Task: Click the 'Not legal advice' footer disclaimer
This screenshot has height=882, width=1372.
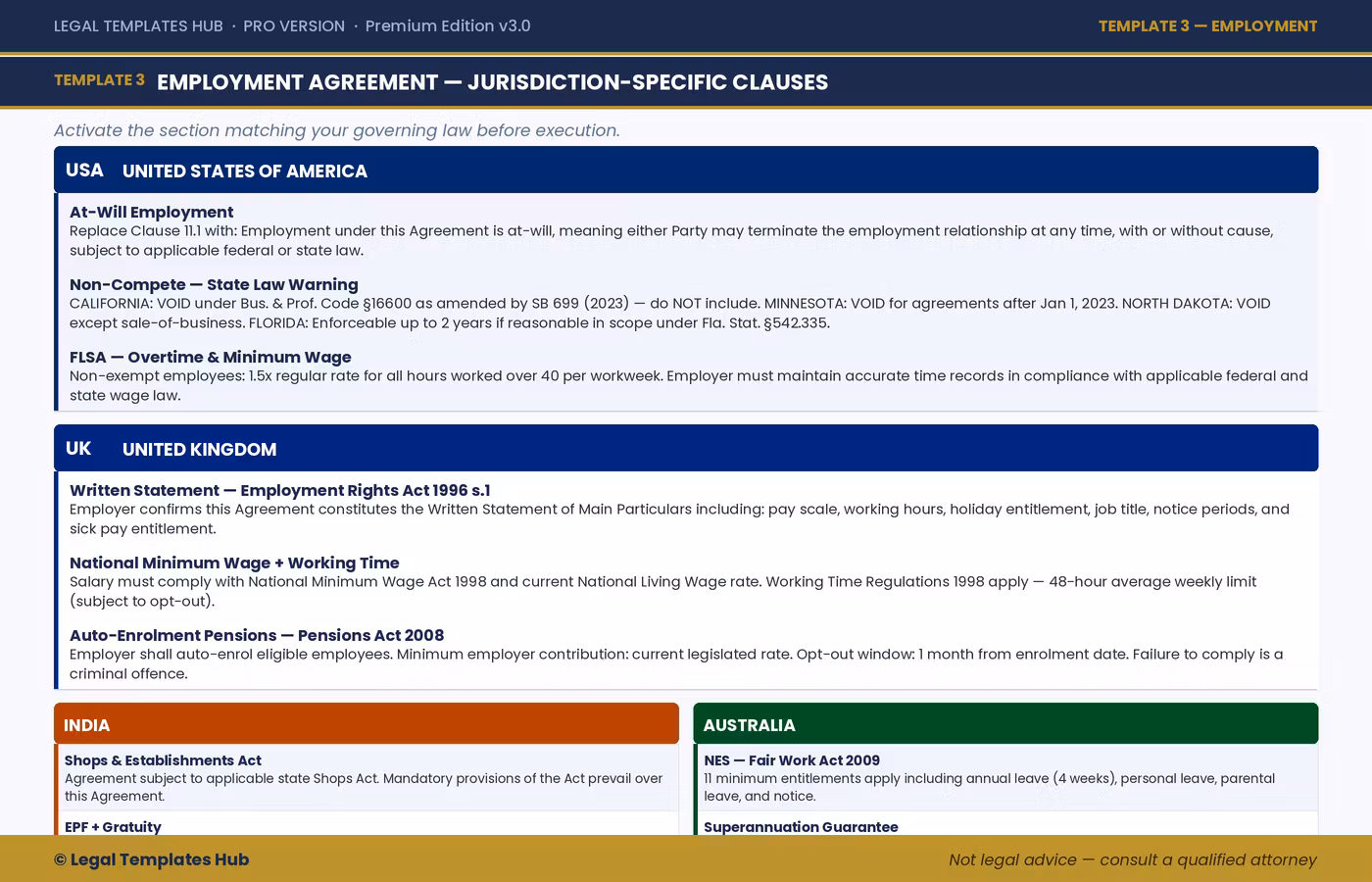Action: click(x=1132, y=859)
